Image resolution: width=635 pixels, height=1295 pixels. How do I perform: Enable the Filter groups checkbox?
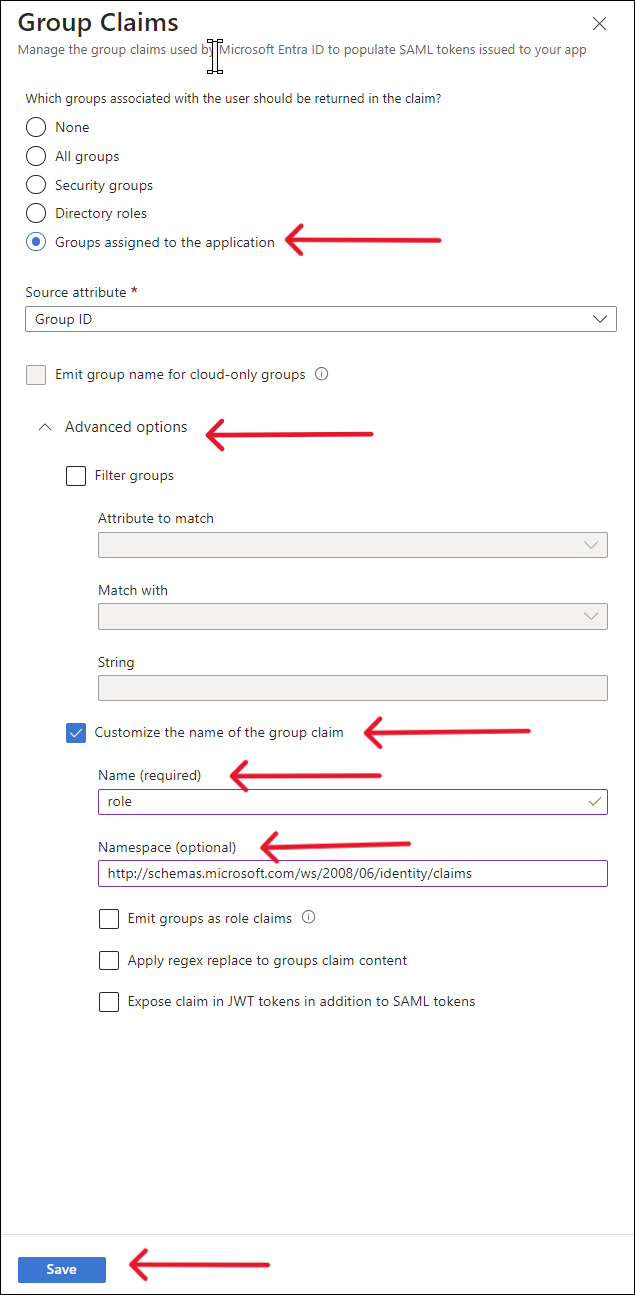click(x=76, y=475)
